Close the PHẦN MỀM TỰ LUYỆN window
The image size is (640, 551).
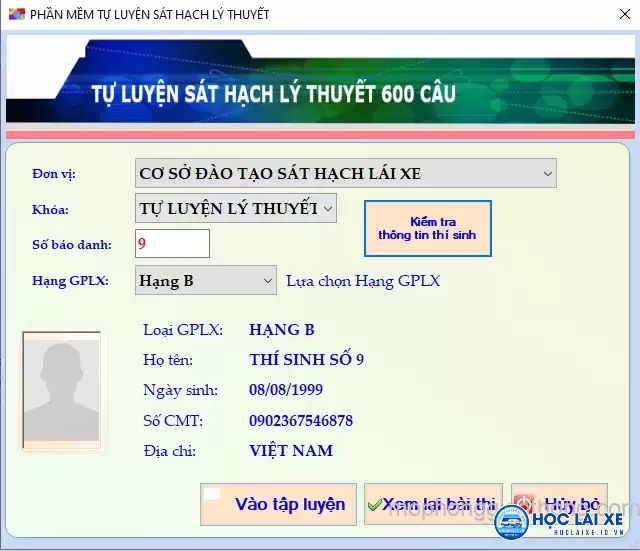point(624,14)
